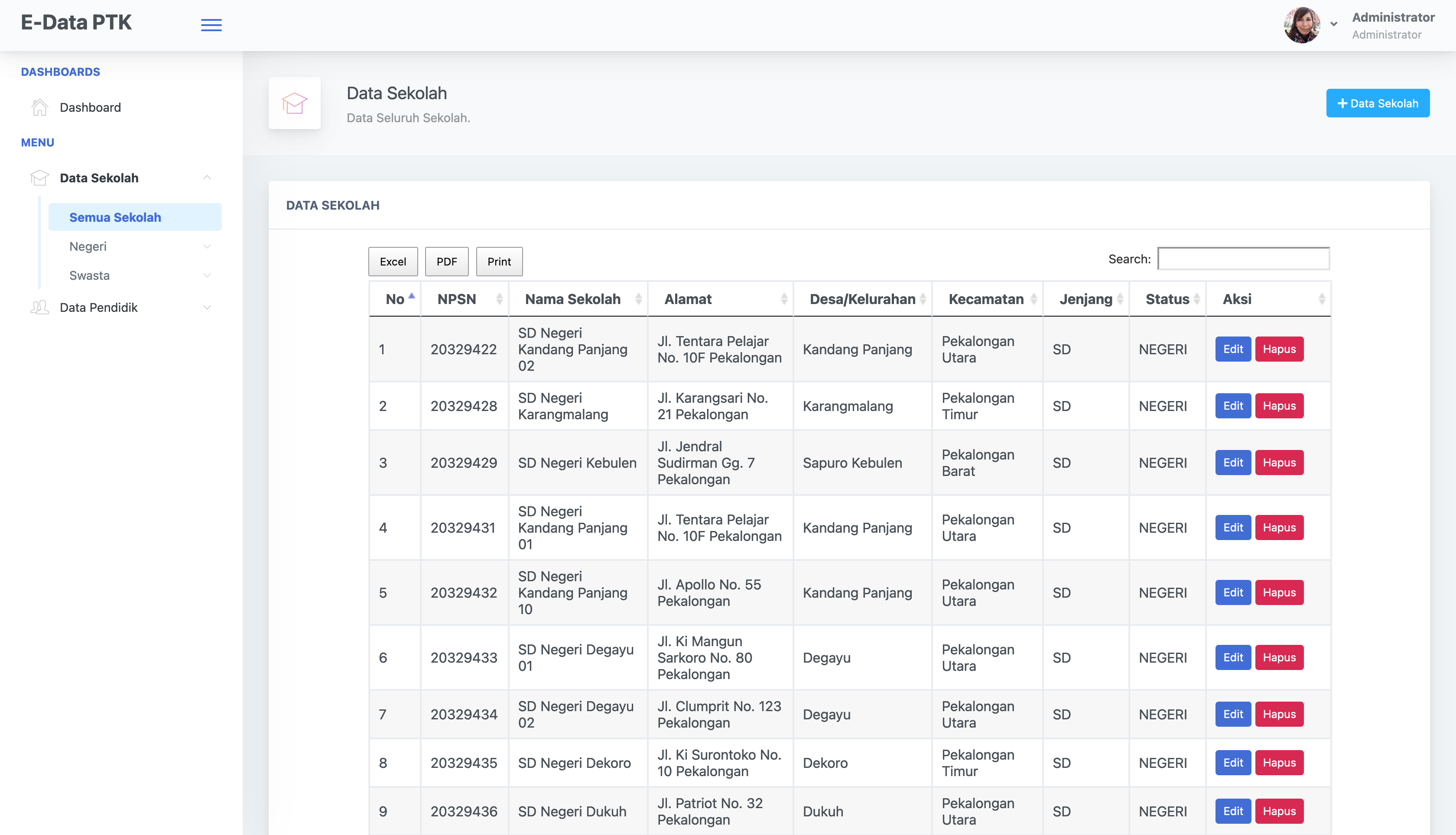Click the page header graduation cap icon

coord(294,103)
